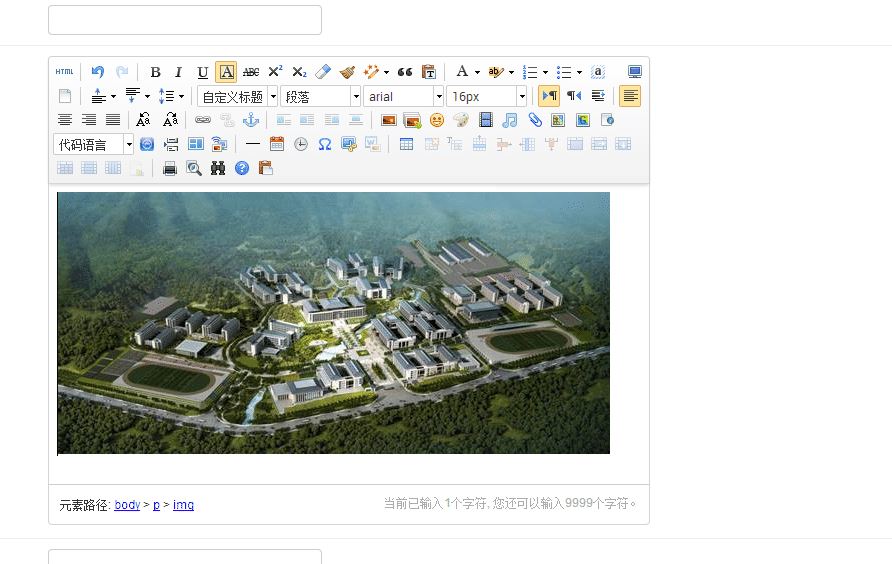Insert music with the note icon
892x564 pixels.
point(510,120)
